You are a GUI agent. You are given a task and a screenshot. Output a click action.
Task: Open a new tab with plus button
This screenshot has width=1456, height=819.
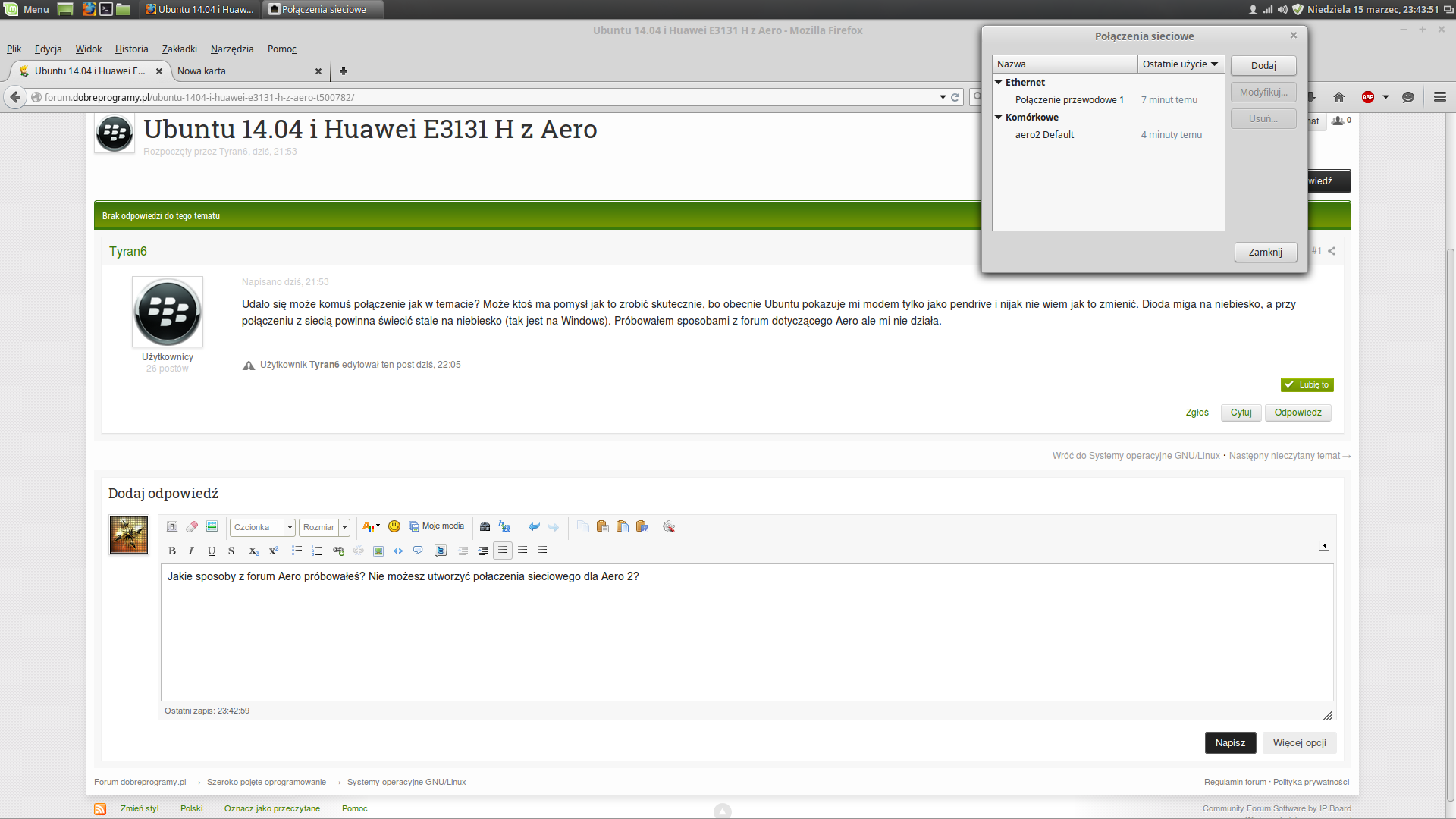[x=344, y=71]
